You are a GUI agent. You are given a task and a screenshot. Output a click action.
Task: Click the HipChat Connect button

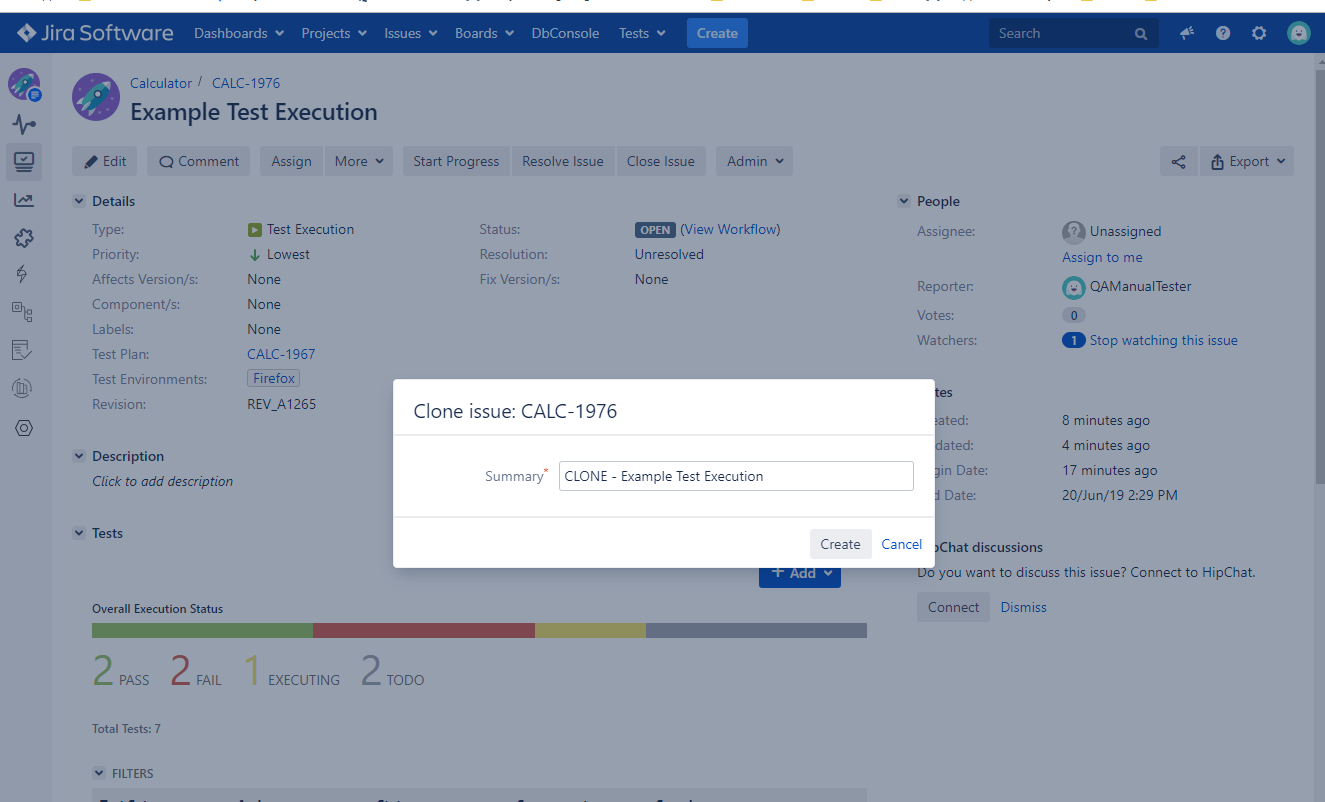coord(953,607)
